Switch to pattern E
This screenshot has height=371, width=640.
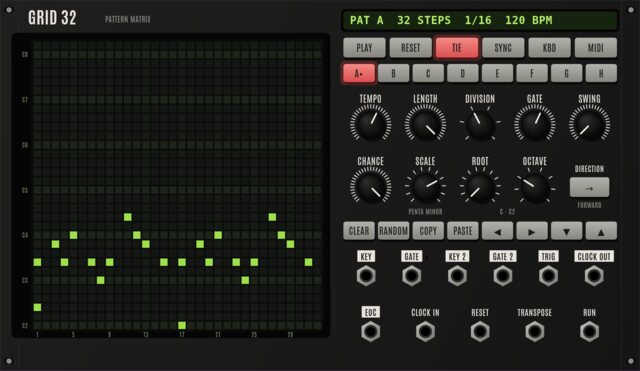497,73
